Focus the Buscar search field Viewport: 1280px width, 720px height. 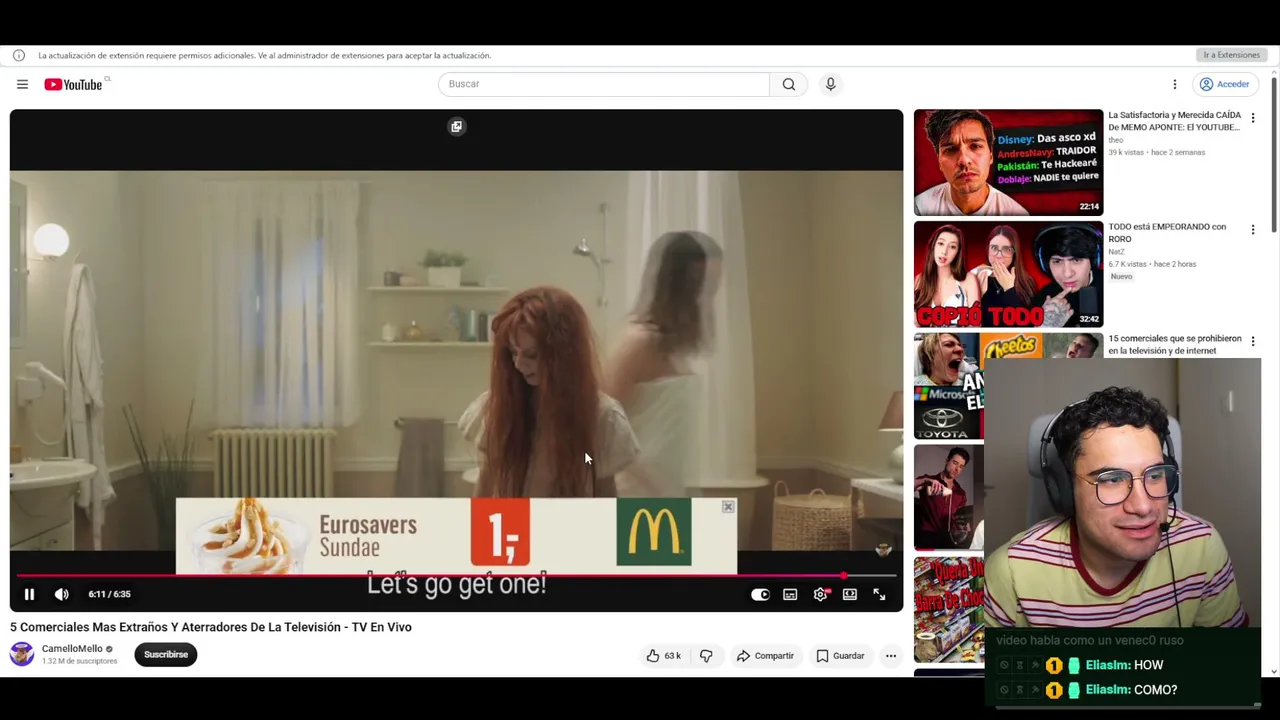click(604, 84)
